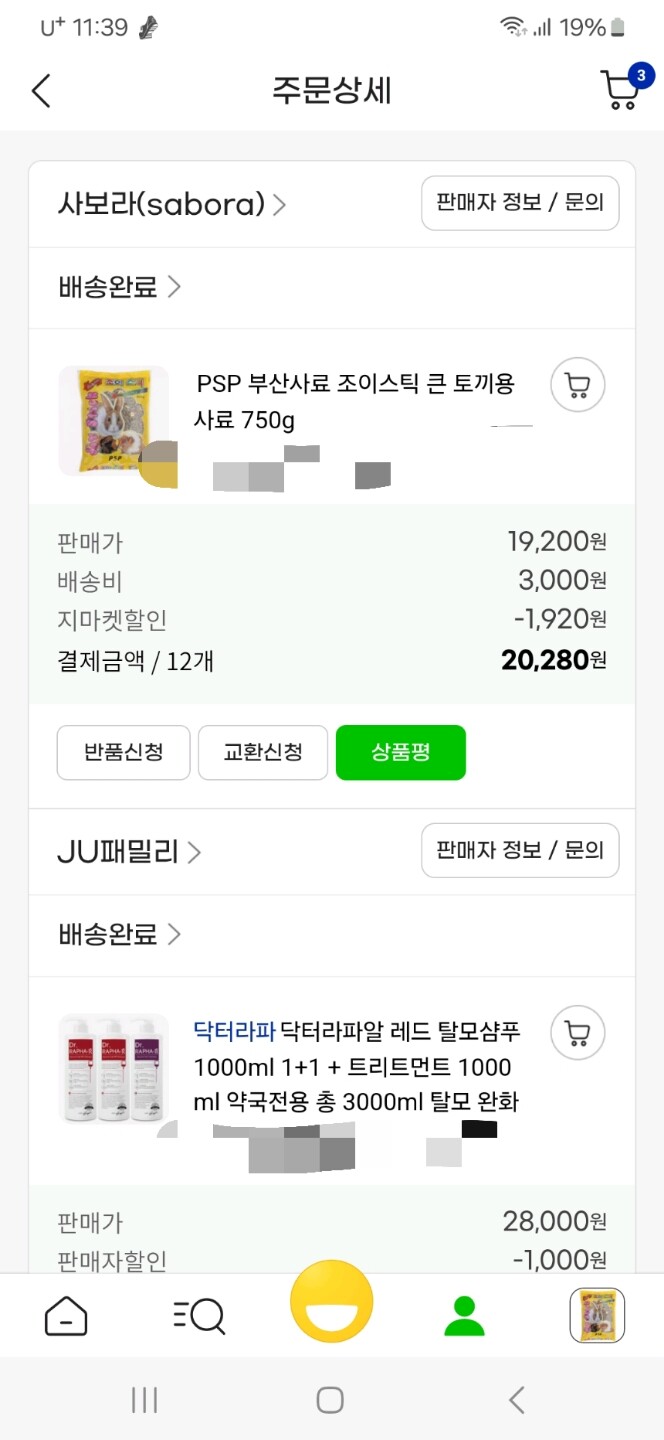Go to Home in bottom navigation
Screen dimensions: 664x1440
point(66,1315)
